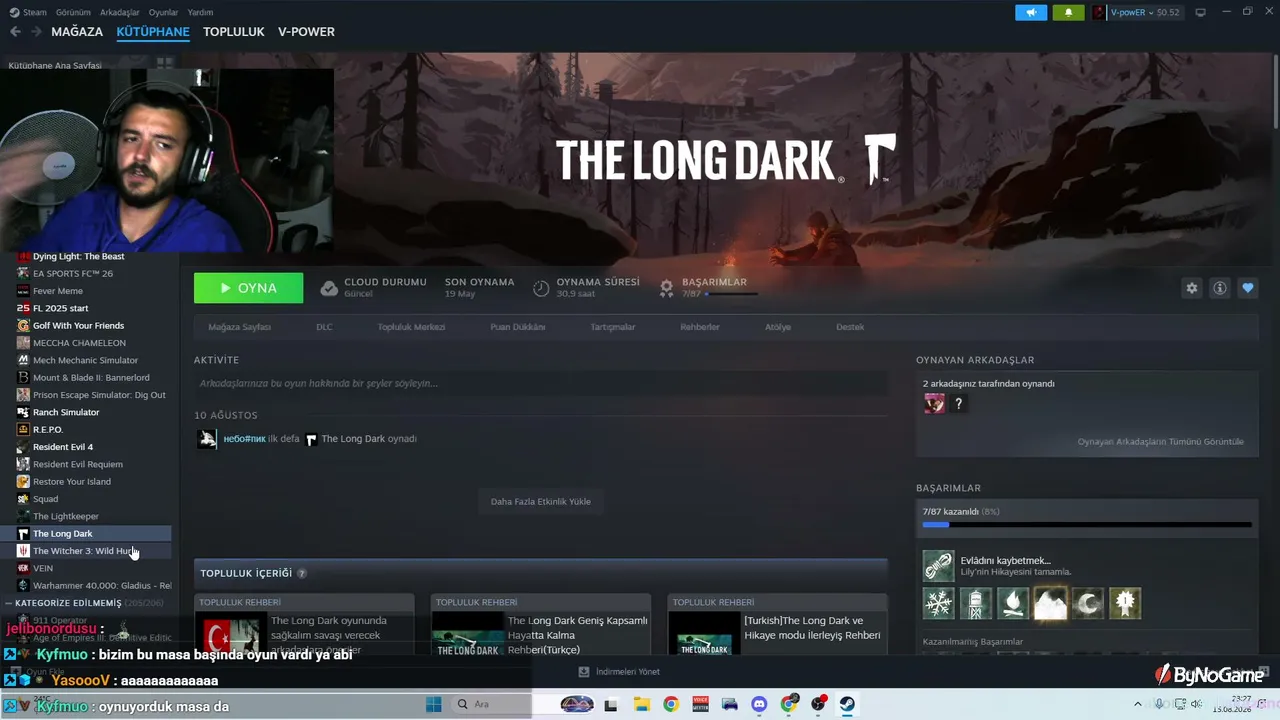
Task: Open the Destek link
Action: pyautogui.click(x=850, y=327)
